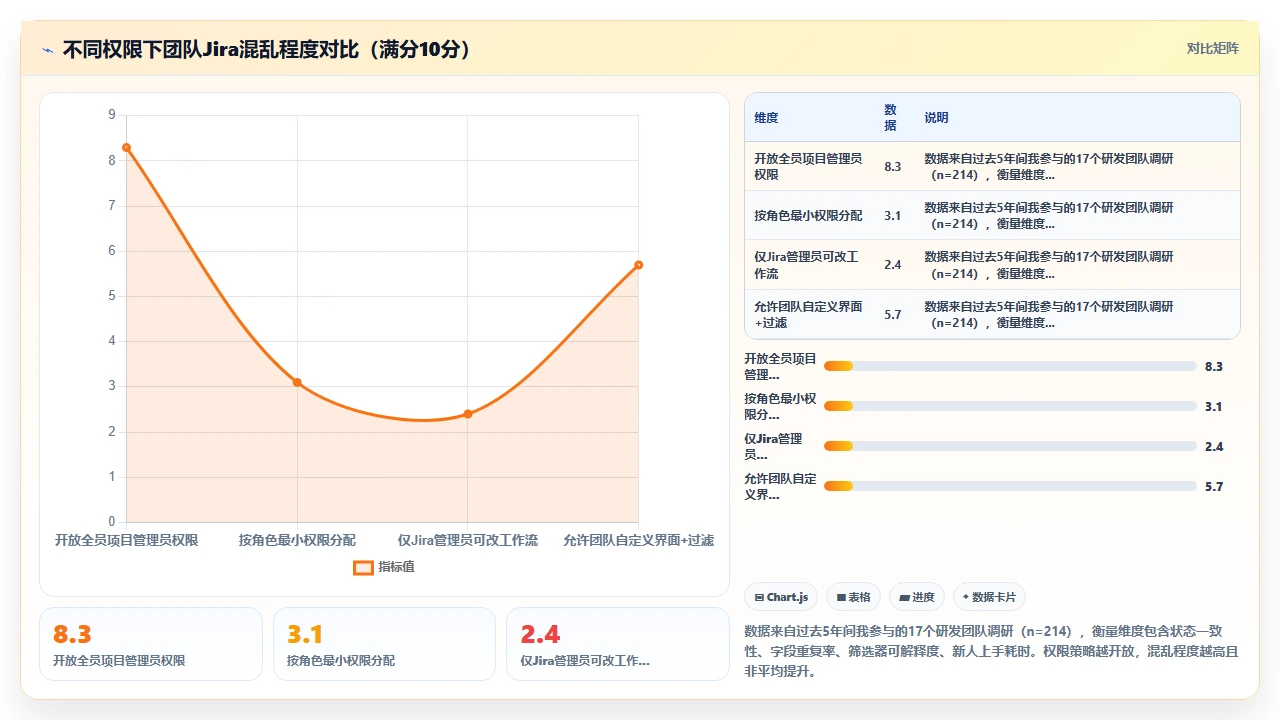Select the Chart.js tag chip
1280x720 pixels.
(781, 597)
